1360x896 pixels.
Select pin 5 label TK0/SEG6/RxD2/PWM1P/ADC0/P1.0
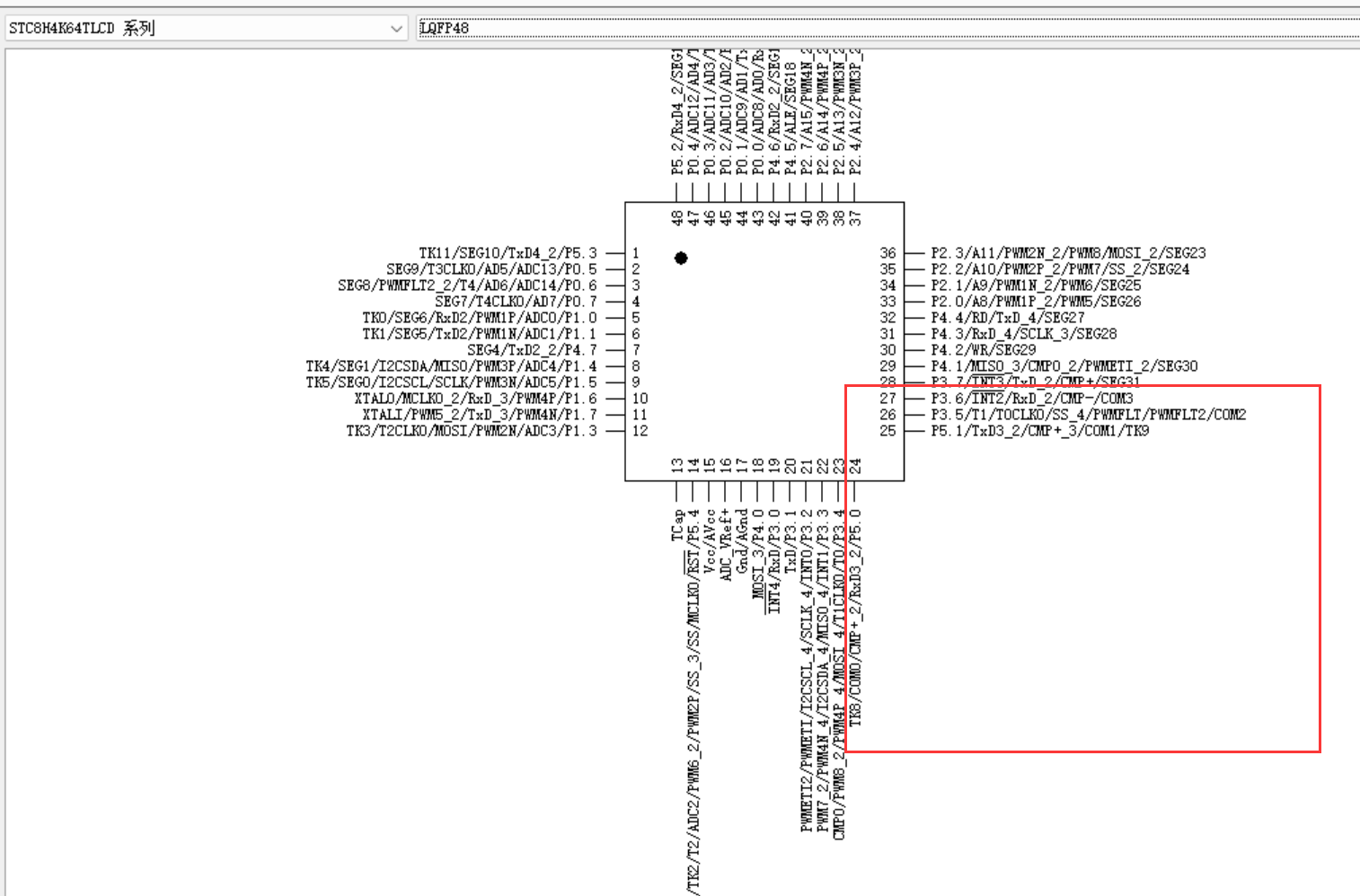[x=480, y=318]
